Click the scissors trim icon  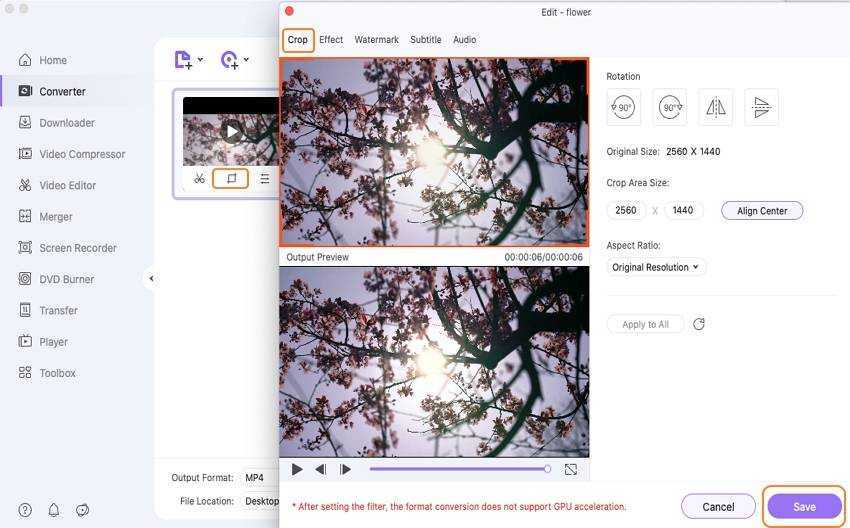coord(199,179)
